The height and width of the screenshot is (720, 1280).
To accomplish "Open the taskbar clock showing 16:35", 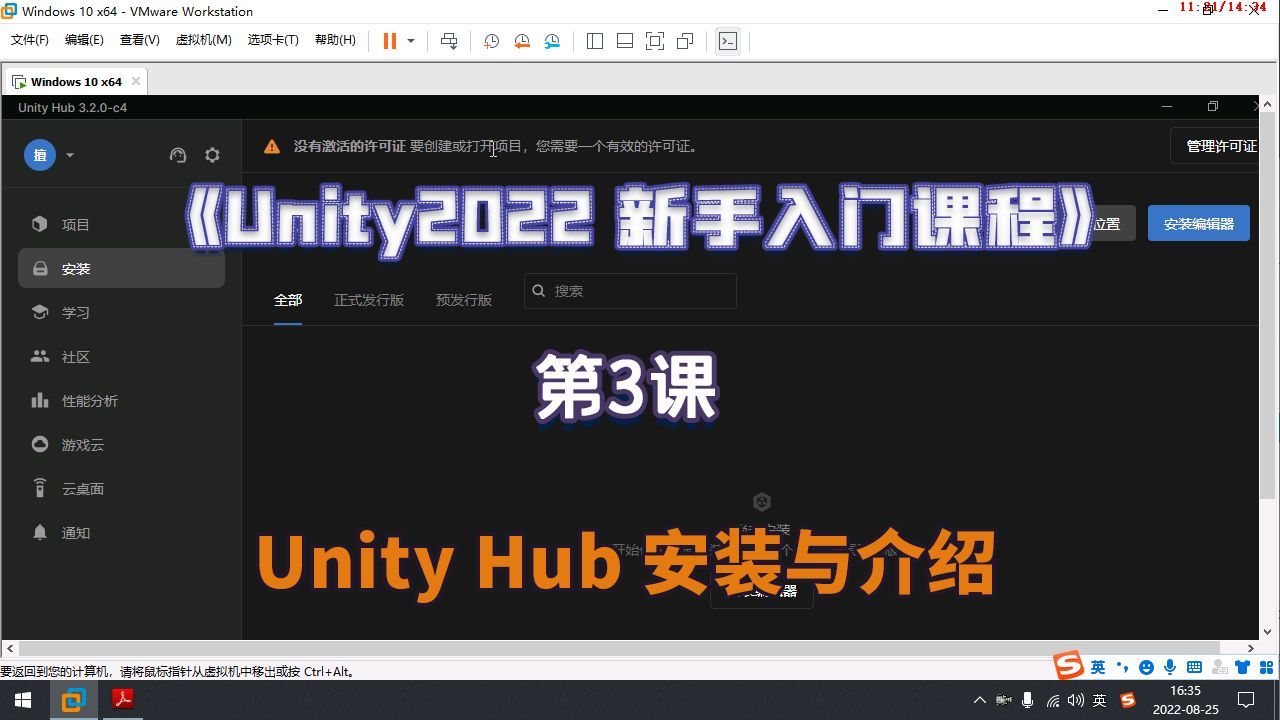I will 1185,700.
